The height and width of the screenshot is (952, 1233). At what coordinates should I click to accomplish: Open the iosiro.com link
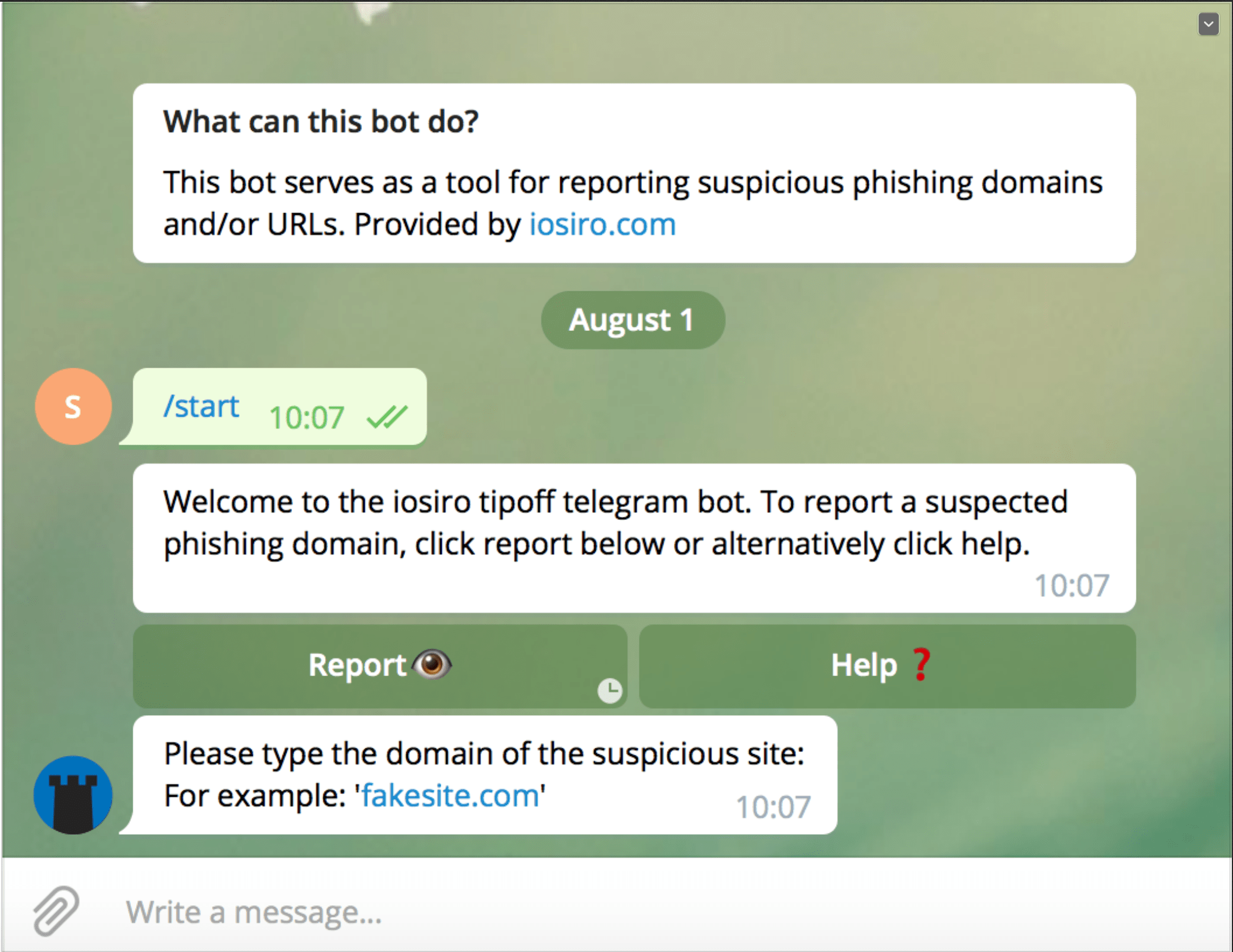pyautogui.click(x=602, y=224)
